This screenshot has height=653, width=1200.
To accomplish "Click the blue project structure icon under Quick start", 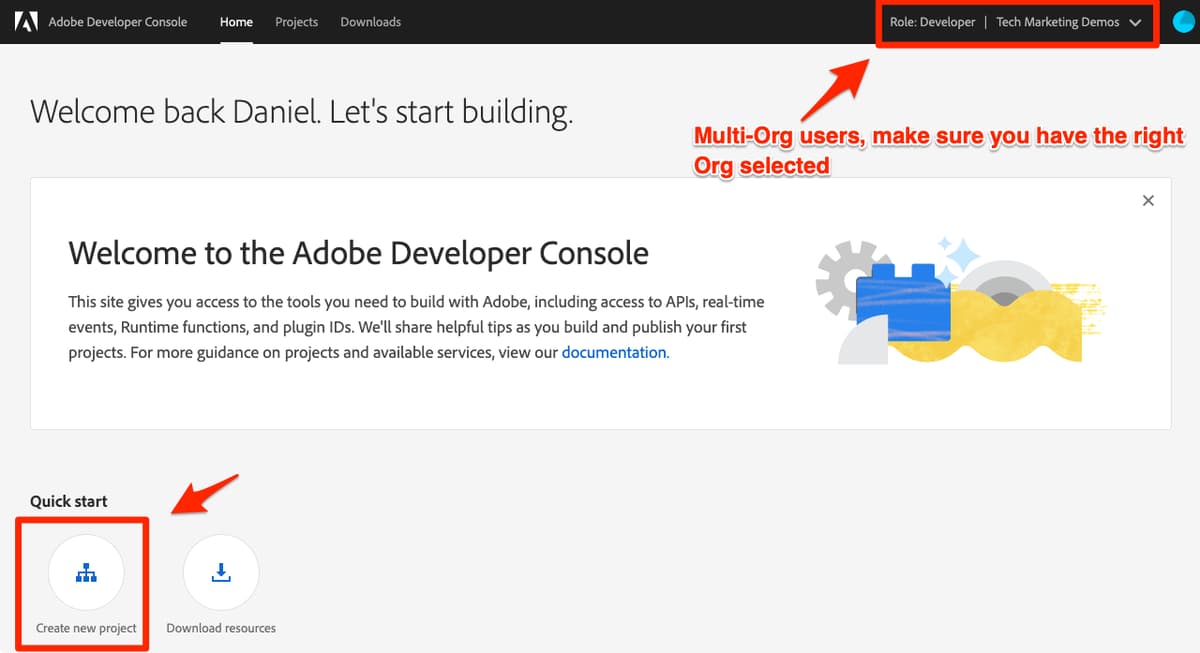I will [x=85, y=571].
